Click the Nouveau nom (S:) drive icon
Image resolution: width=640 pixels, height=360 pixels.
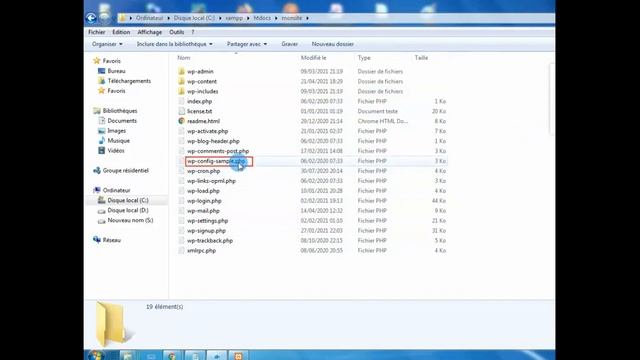[101, 220]
